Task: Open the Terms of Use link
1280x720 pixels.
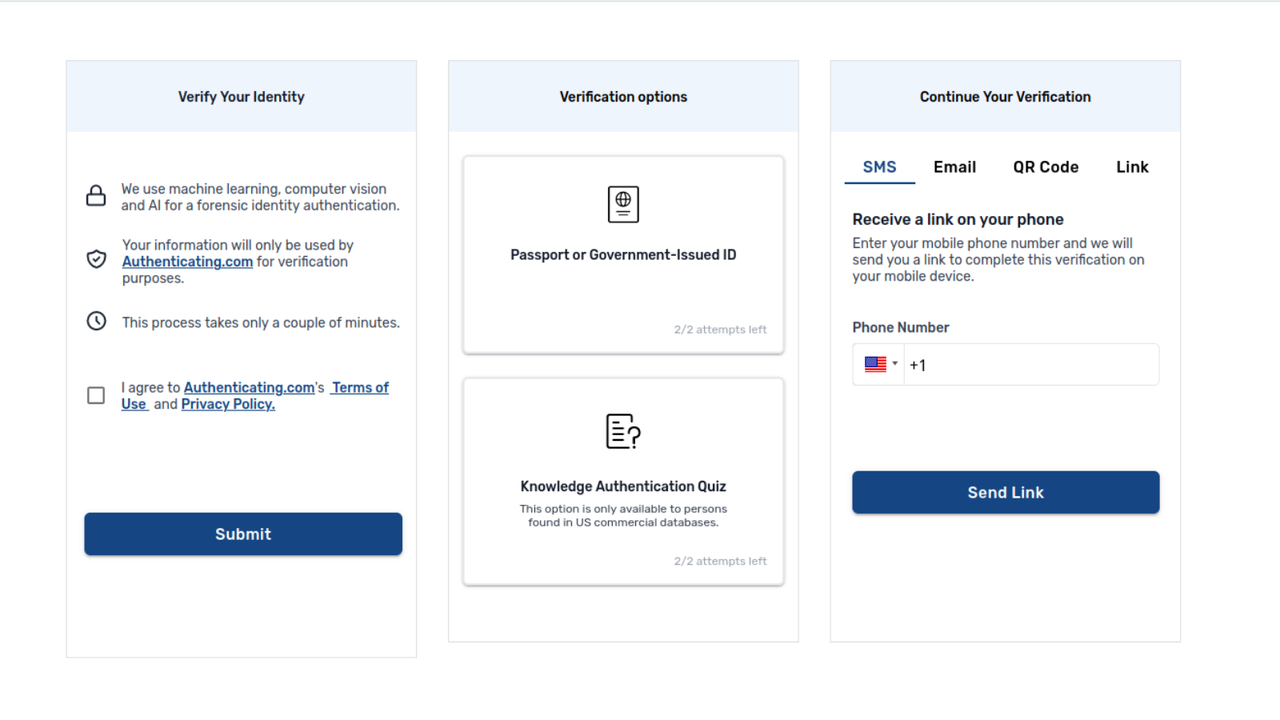Action: coord(255,396)
